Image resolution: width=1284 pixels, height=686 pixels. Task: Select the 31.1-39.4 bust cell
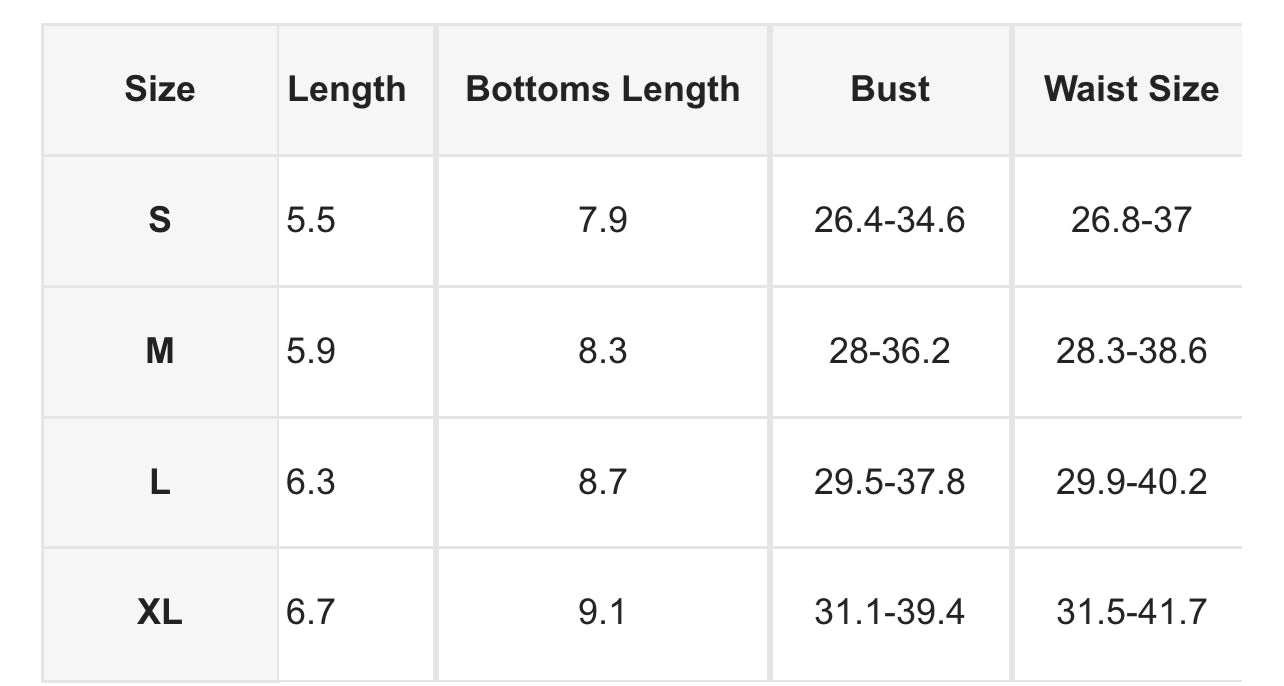coord(890,612)
